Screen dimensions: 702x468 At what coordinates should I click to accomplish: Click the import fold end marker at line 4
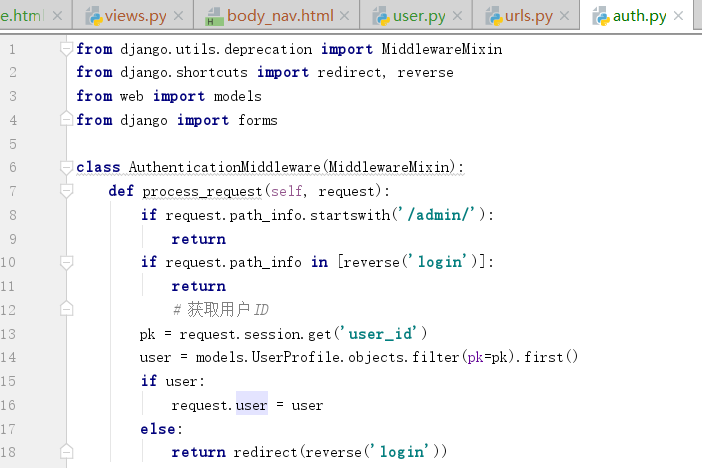pyautogui.click(x=66, y=119)
